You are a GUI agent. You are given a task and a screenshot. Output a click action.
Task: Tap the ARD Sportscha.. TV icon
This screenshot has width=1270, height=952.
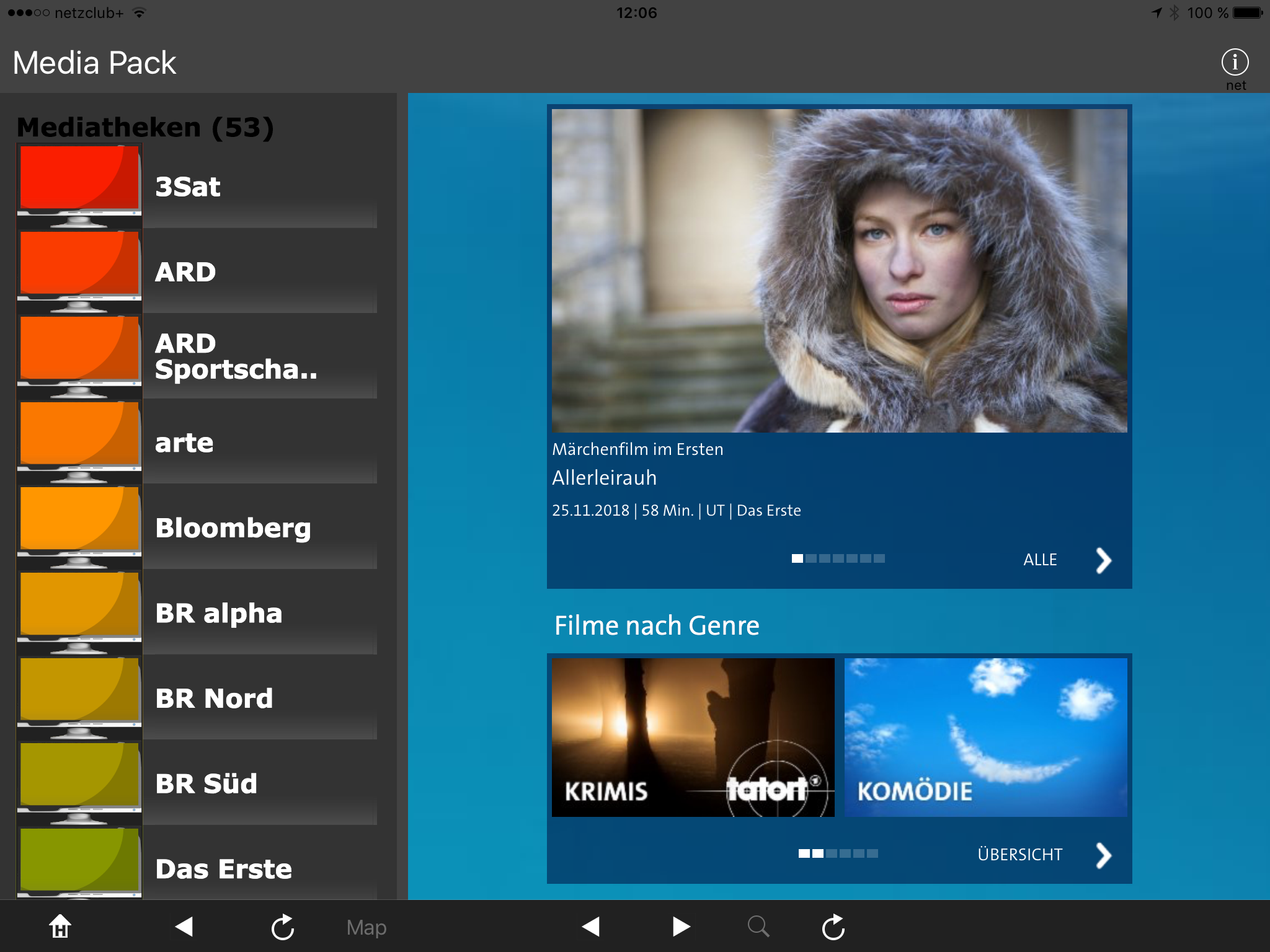pos(80,356)
